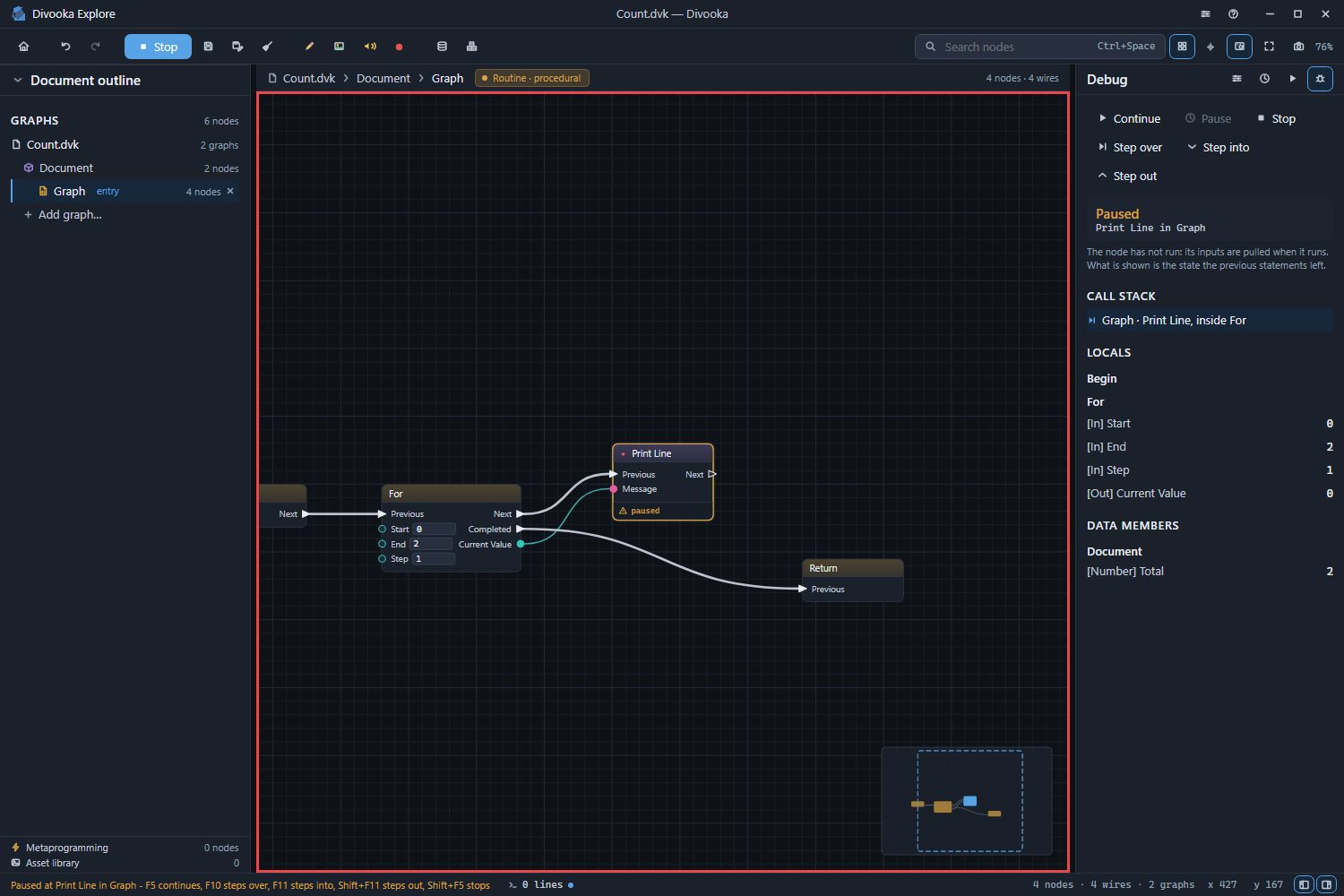Collapse the Document outline panel
Image resolution: width=1344 pixels, height=896 pixels.
coord(17,81)
